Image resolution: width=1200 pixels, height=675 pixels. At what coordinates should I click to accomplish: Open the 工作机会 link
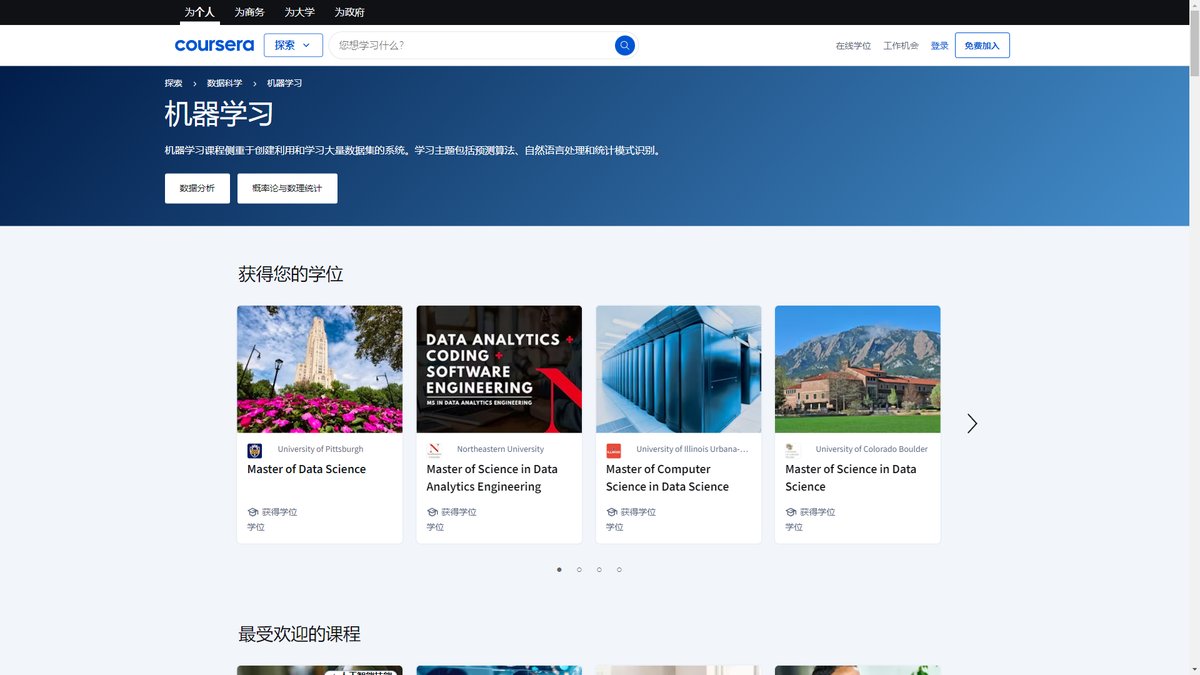click(x=901, y=46)
